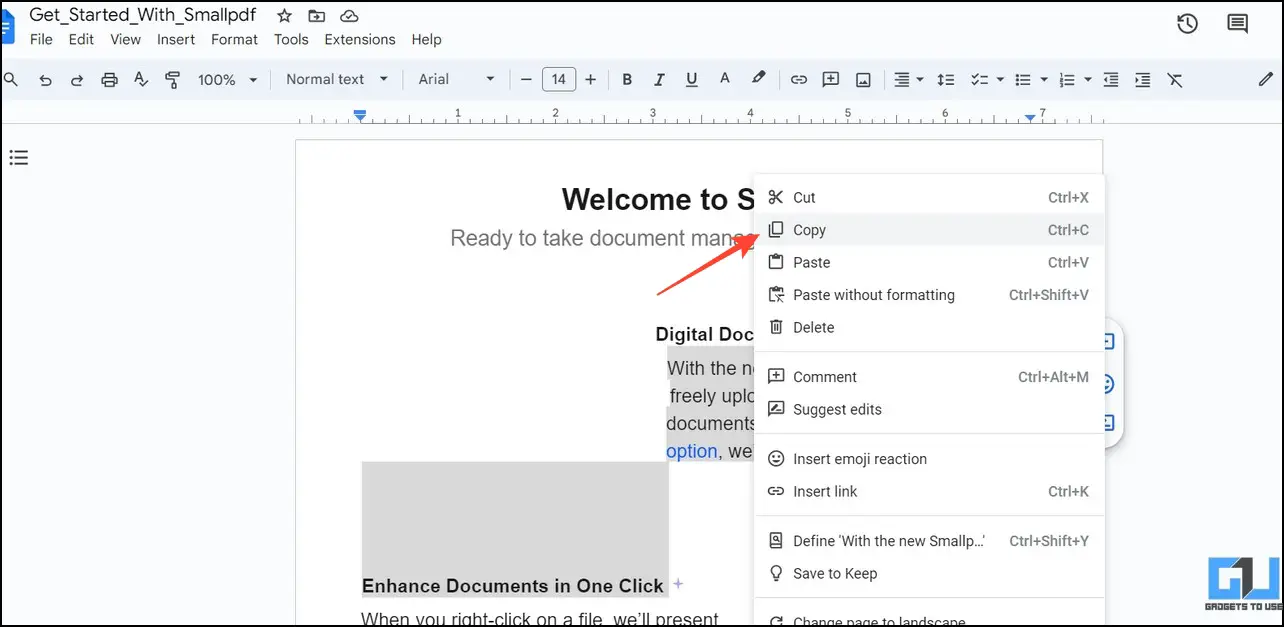
Task: Choose Cut from the context menu
Action: point(929,198)
